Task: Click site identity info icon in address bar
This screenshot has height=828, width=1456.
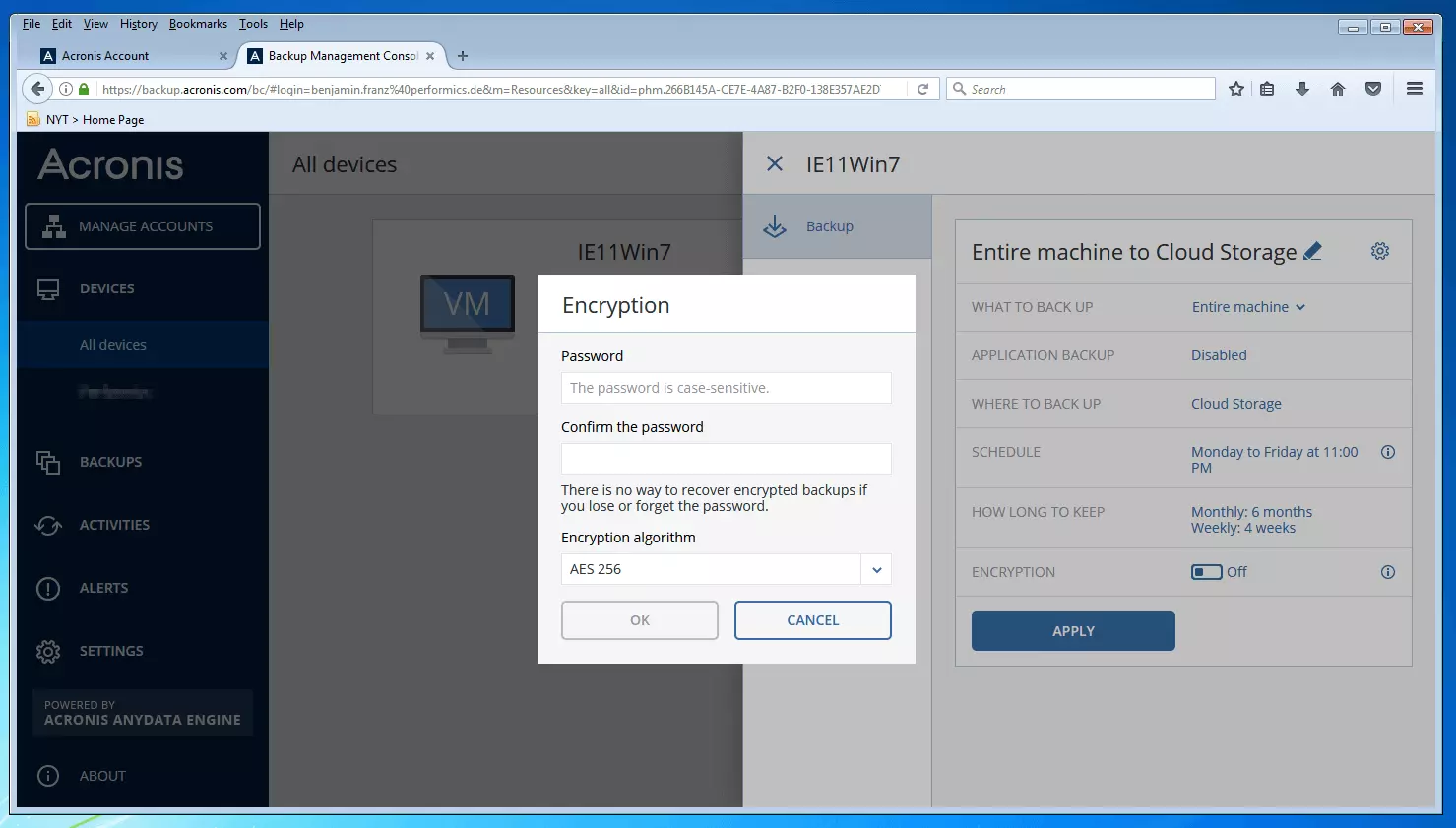Action: pos(66,89)
